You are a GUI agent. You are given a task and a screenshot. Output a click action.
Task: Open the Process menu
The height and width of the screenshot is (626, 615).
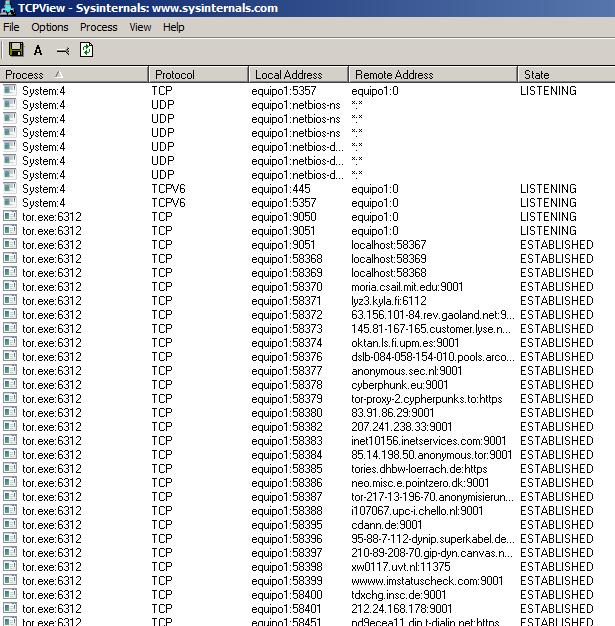(x=99, y=27)
